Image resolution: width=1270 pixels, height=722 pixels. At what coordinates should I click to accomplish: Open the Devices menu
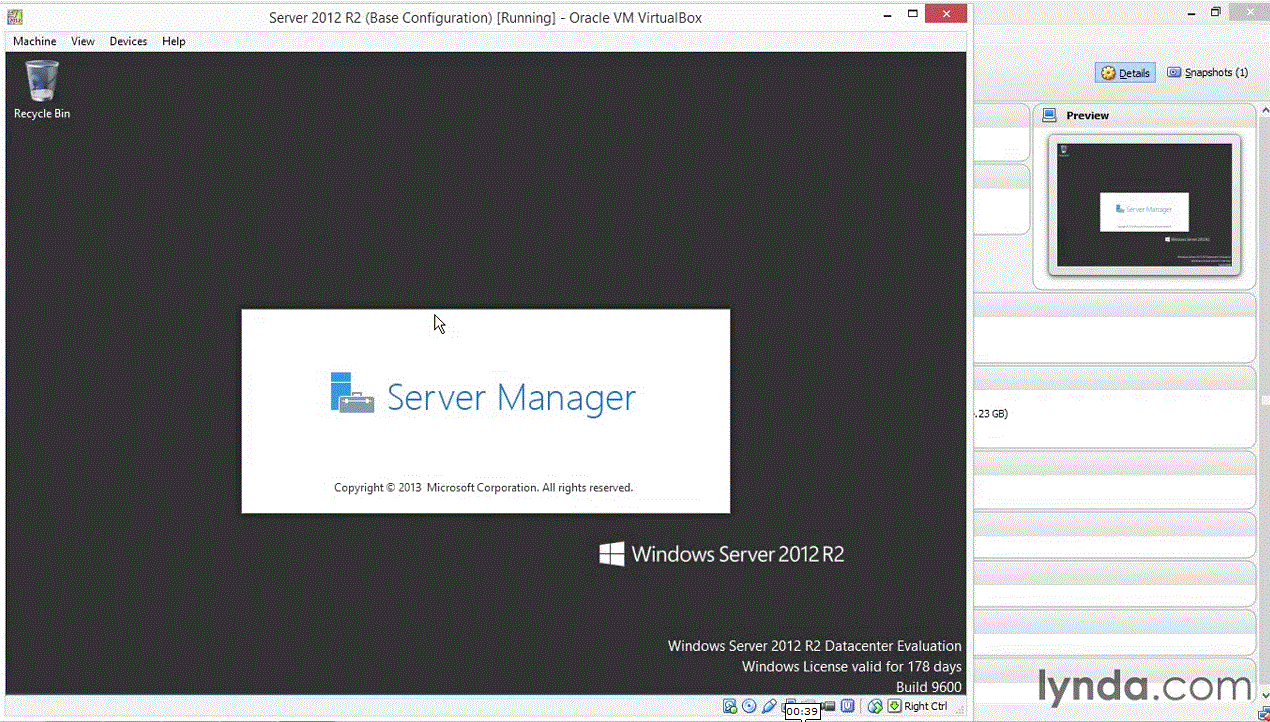(x=128, y=41)
